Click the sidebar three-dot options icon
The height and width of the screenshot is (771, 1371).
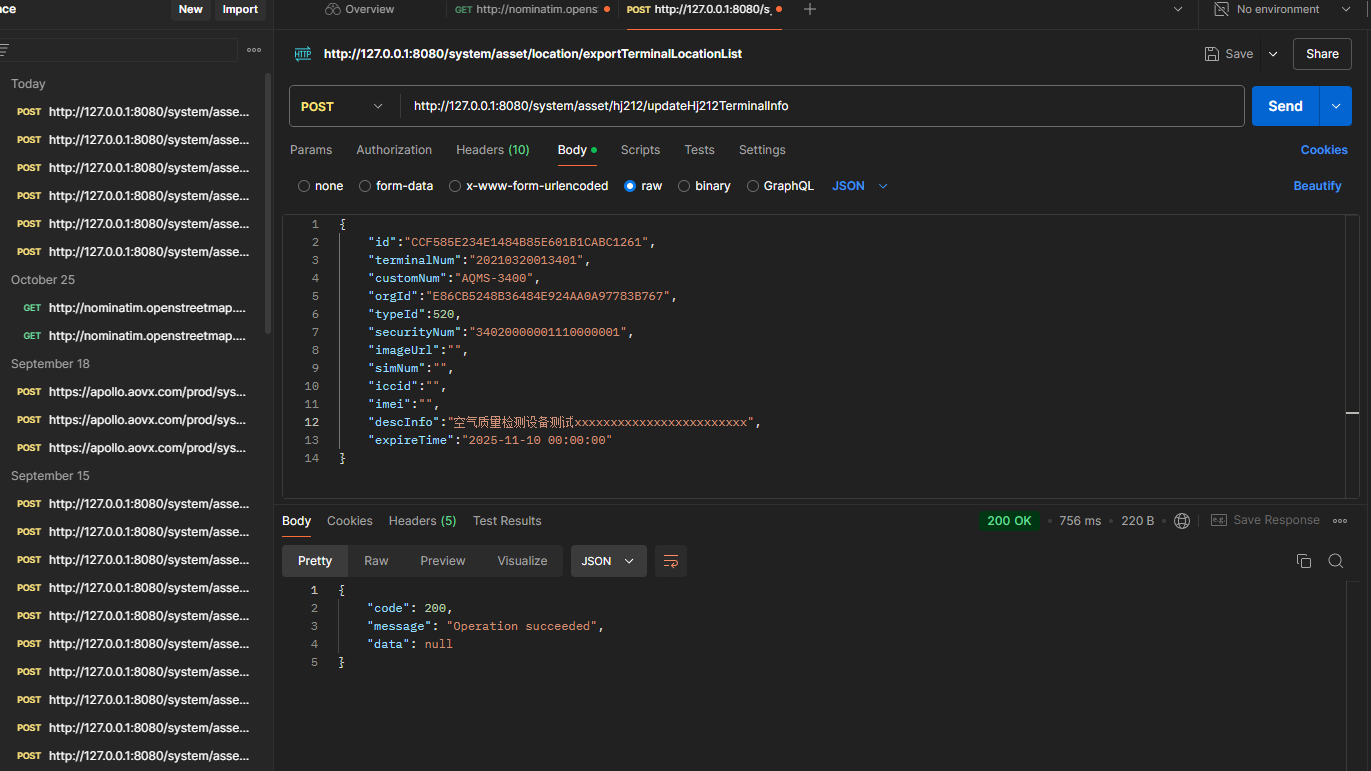[254, 50]
